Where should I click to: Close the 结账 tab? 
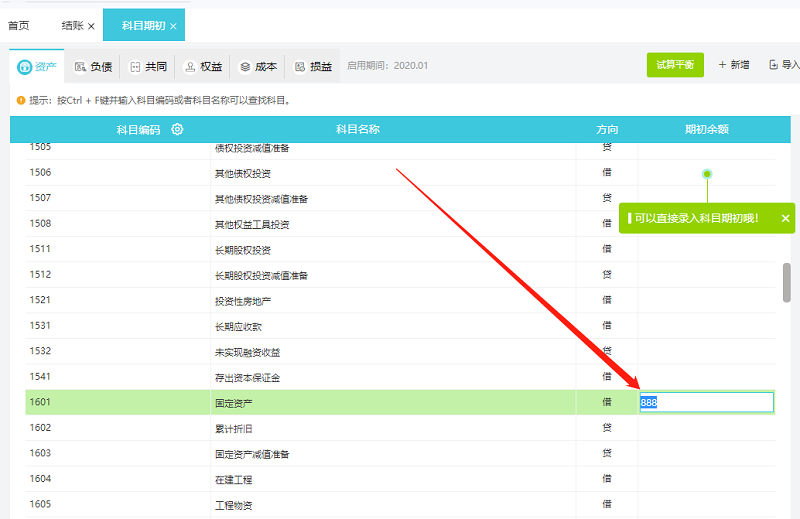tap(92, 26)
